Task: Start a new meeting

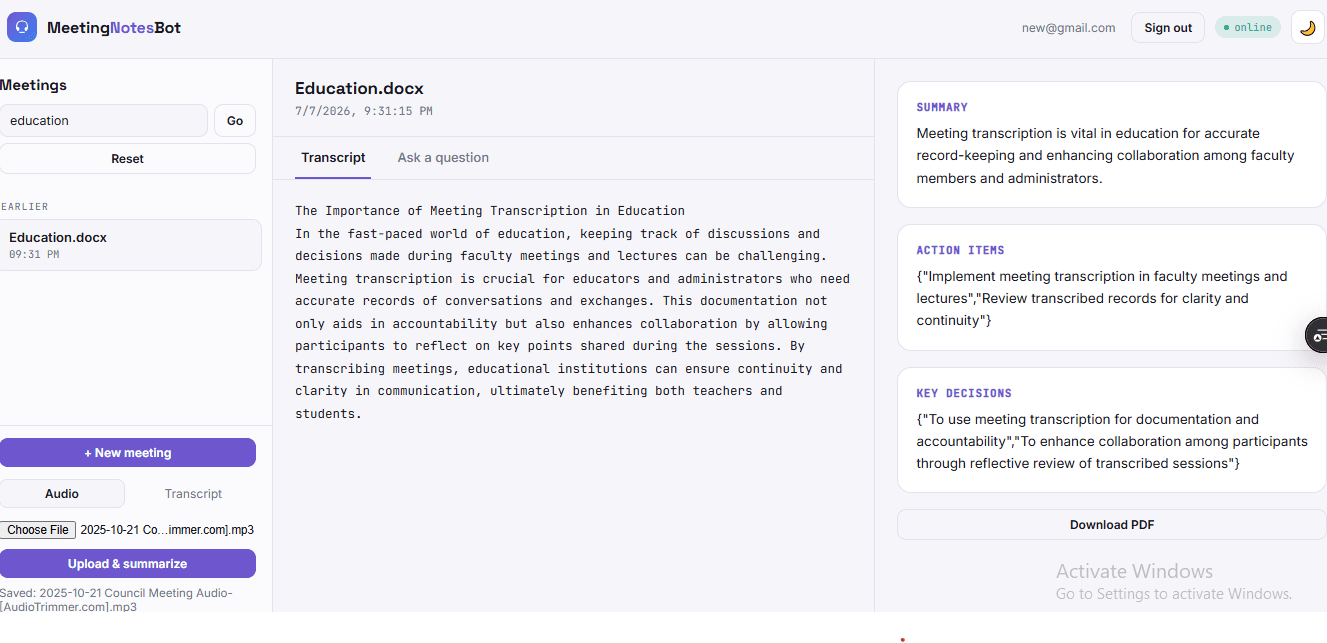Action: pos(128,453)
